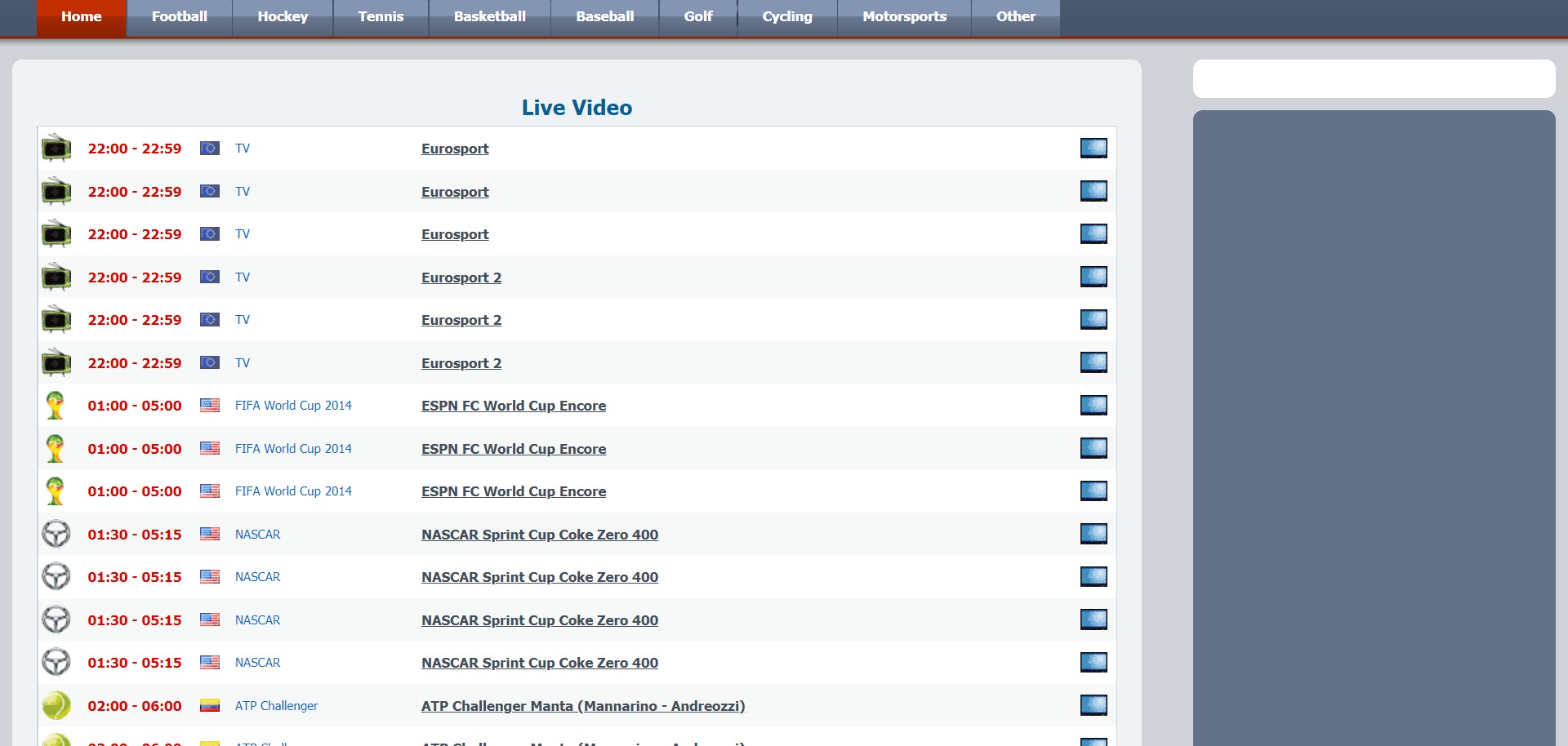The image size is (1568, 746).
Task: Click the second NASCAR Sprint Cup Coke Zero 400 link
Action: coord(540,577)
